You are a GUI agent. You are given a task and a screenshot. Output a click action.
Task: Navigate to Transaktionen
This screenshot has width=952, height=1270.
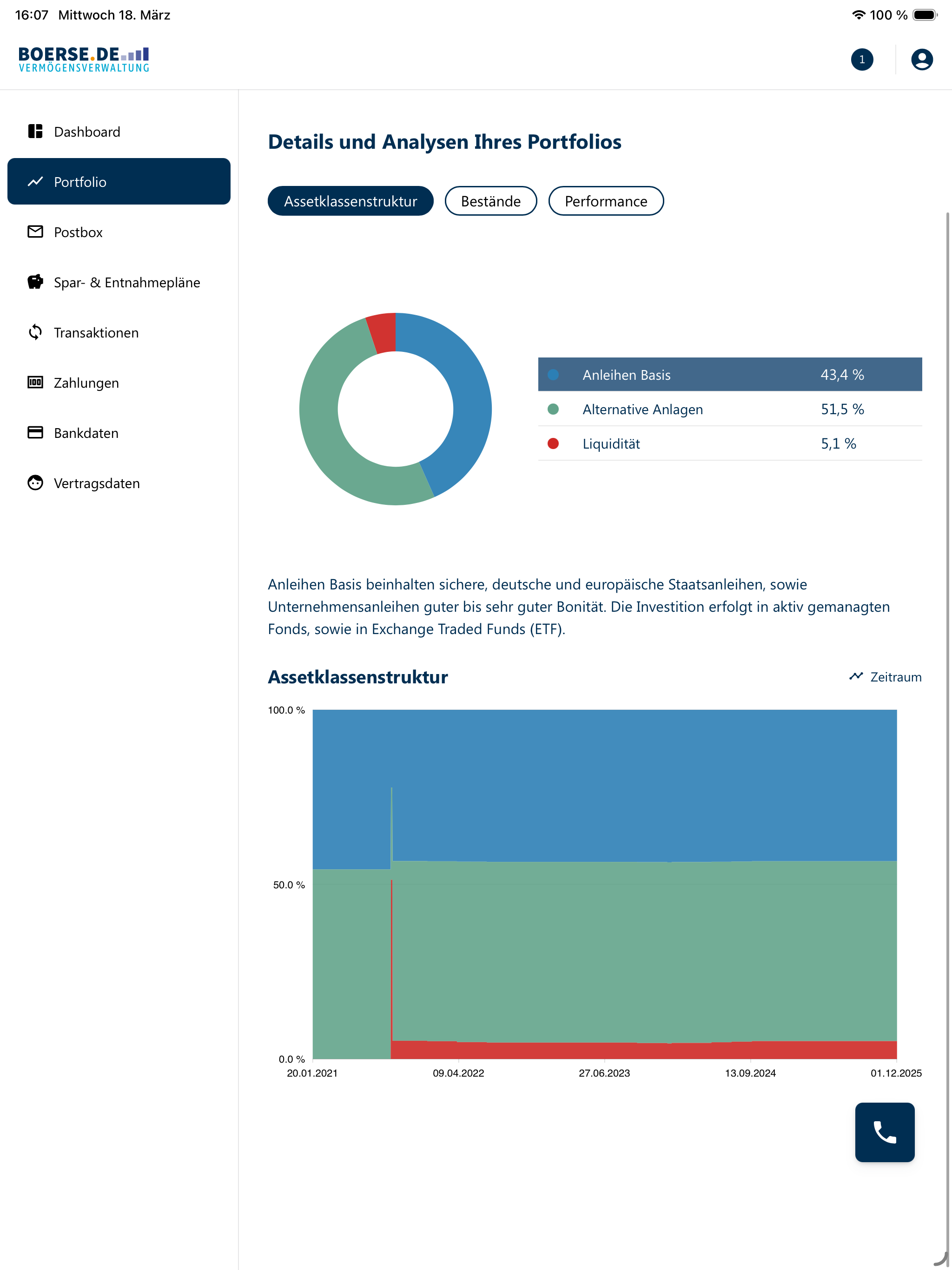[x=119, y=332]
